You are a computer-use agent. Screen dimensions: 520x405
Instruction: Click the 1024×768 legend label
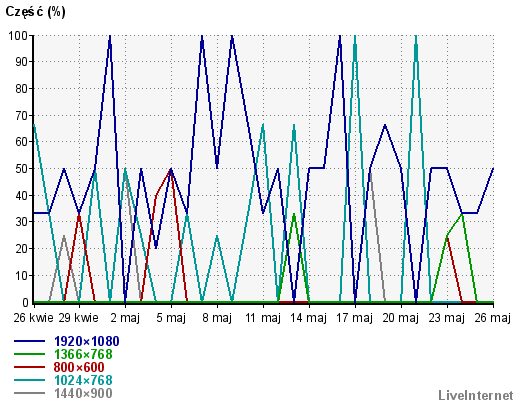(83, 380)
